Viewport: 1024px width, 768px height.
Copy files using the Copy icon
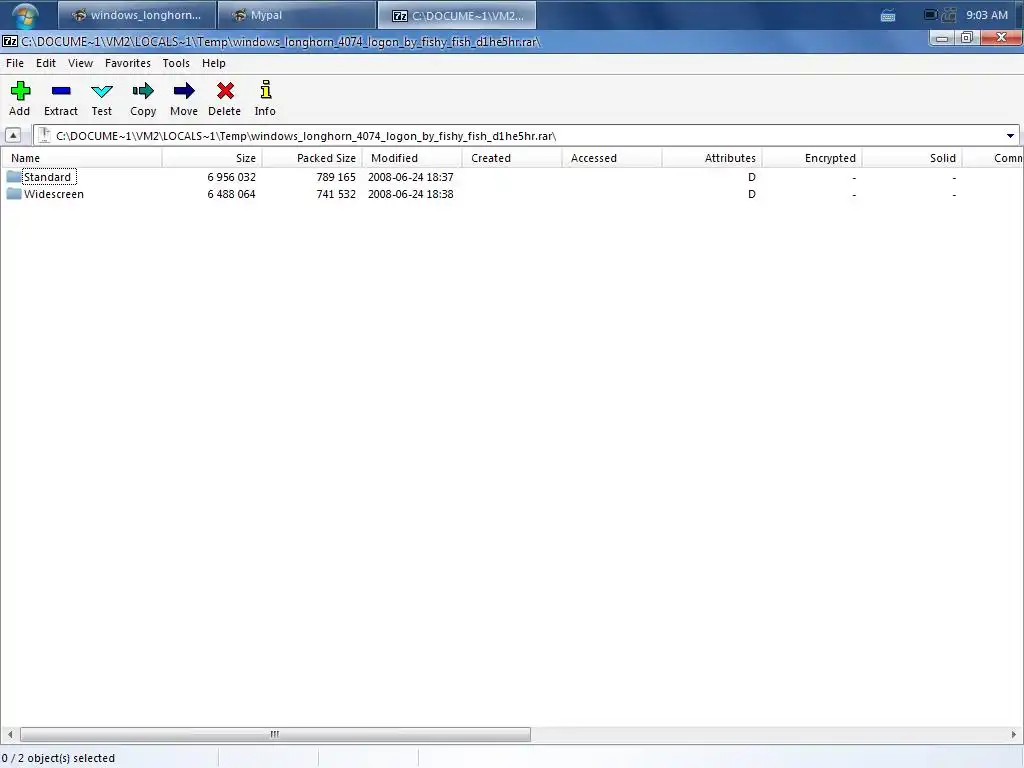click(143, 91)
